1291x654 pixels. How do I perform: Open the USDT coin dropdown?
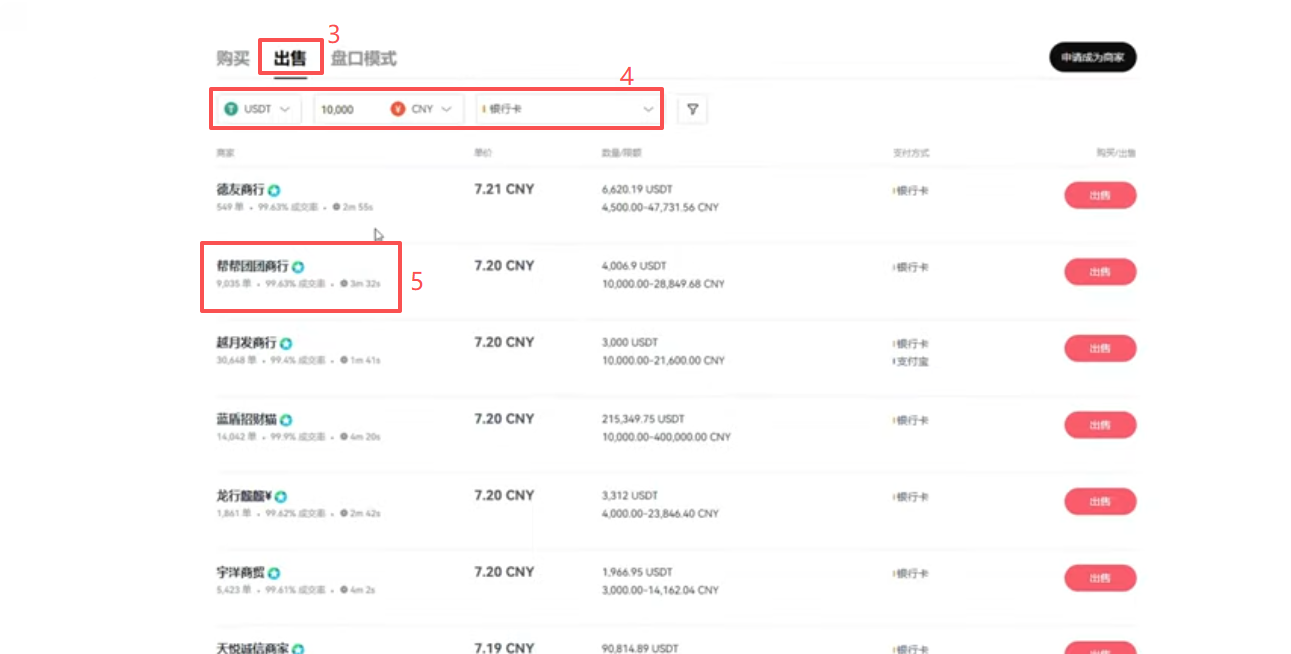[259, 109]
